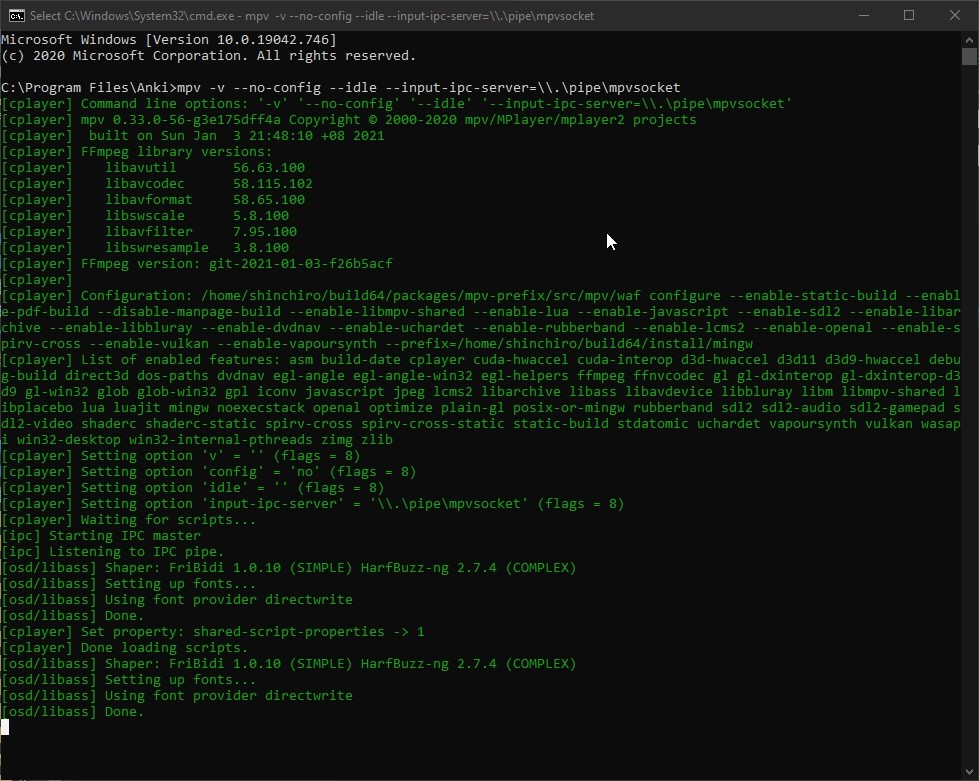Click the 'Done loading scripts.' line
The height and width of the screenshot is (781, 979).
point(124,647)
